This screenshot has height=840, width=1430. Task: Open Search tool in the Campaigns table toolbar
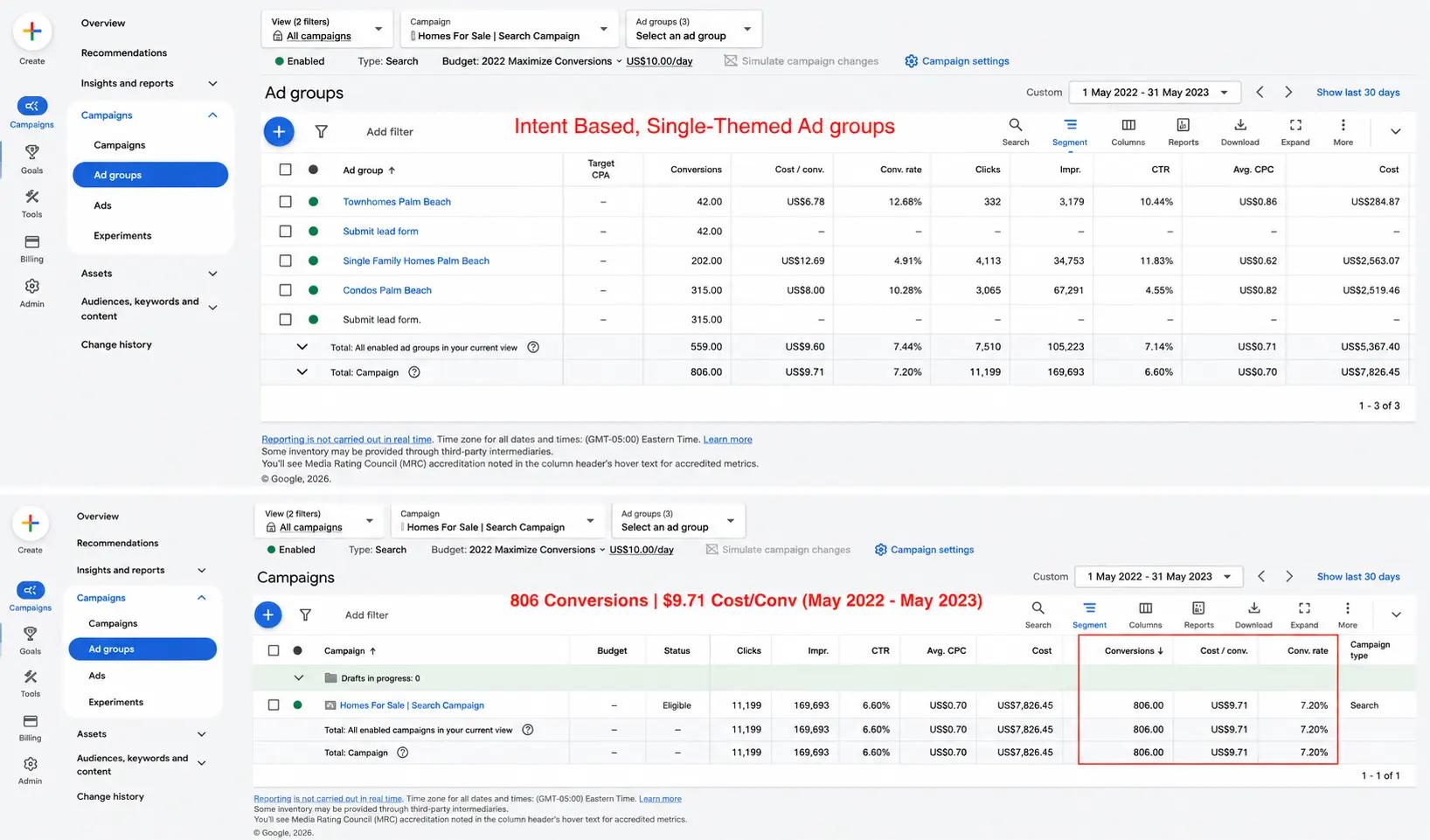(x=1038, y=614)
